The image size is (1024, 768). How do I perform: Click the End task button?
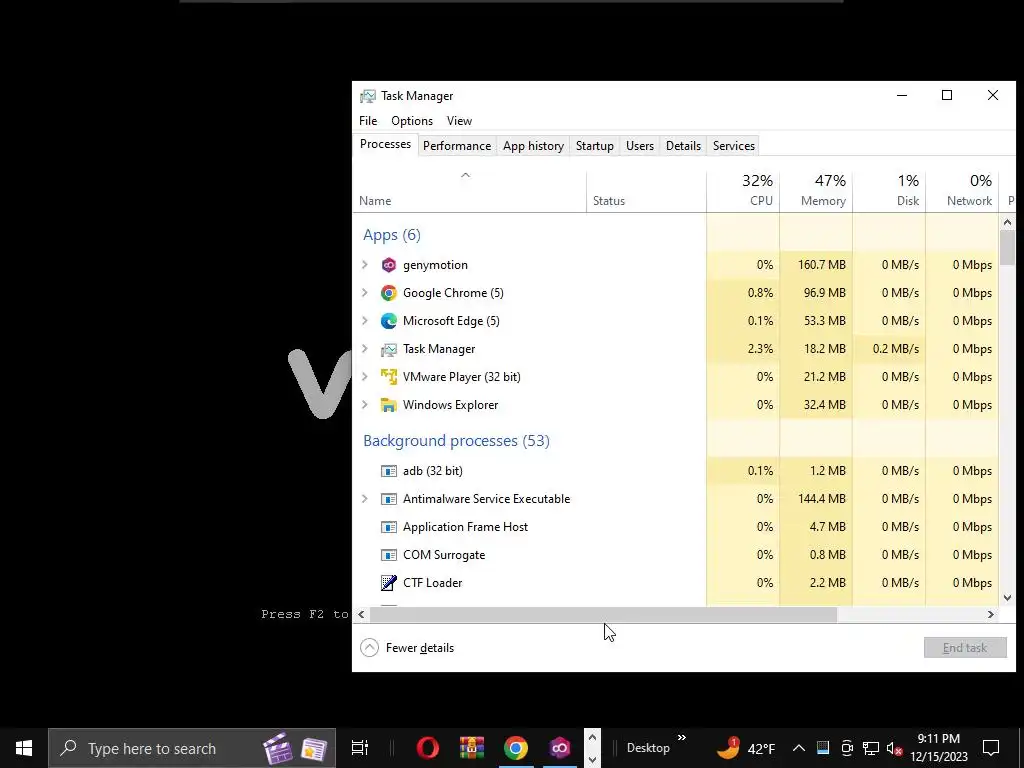[965, 648]
